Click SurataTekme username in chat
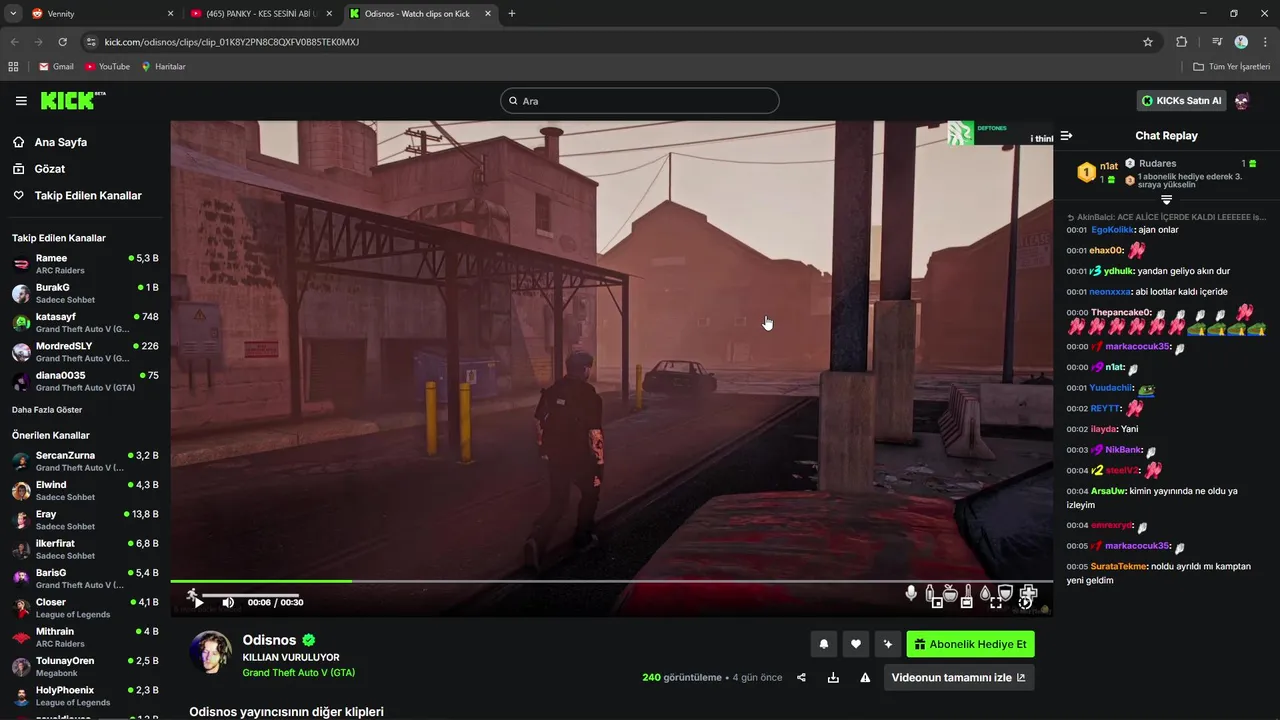This screenshot has width=1280, height=720. (1119, 566)
